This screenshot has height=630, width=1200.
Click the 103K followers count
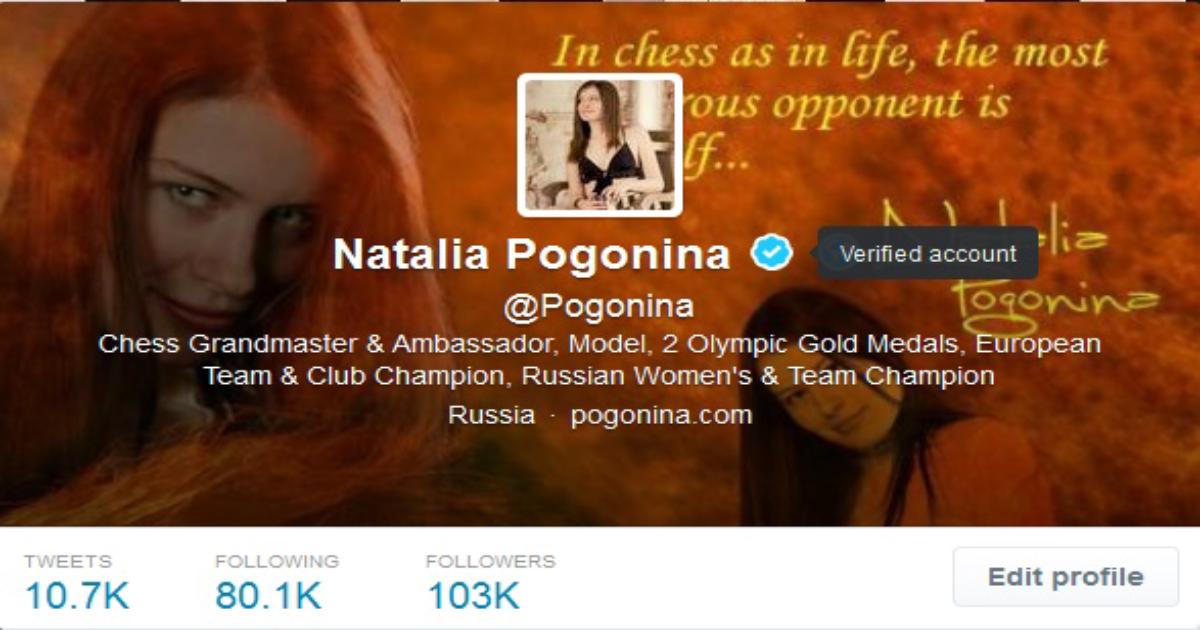coord(473,596)
